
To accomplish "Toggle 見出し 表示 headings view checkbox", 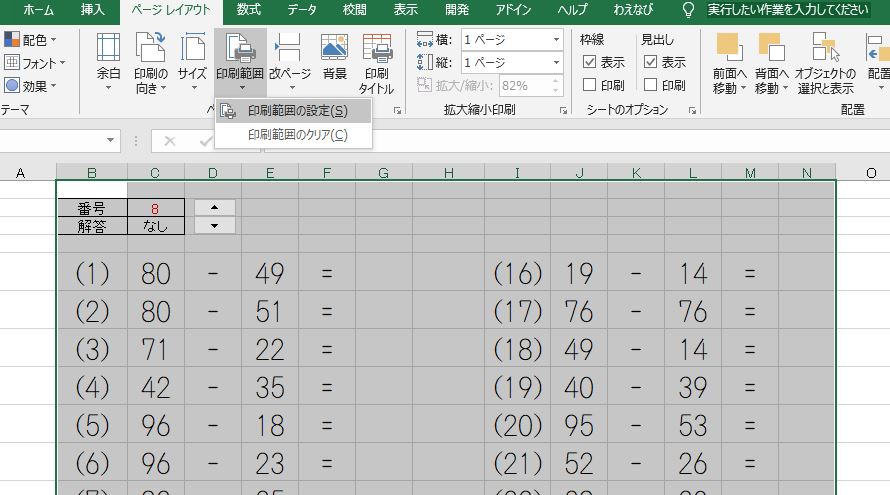I will point(650,62).
